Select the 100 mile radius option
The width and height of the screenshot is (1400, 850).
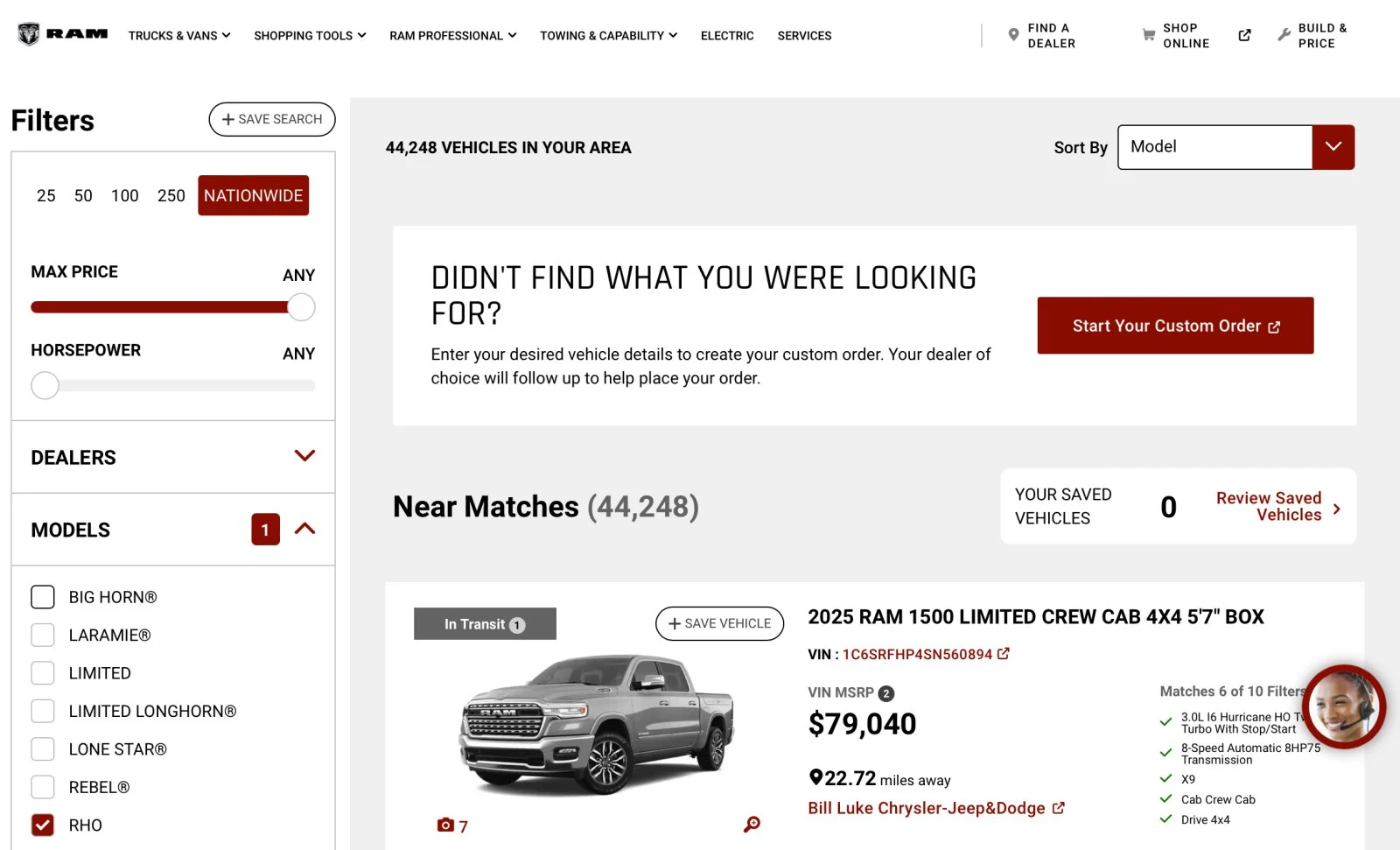[x=125, y=196]
